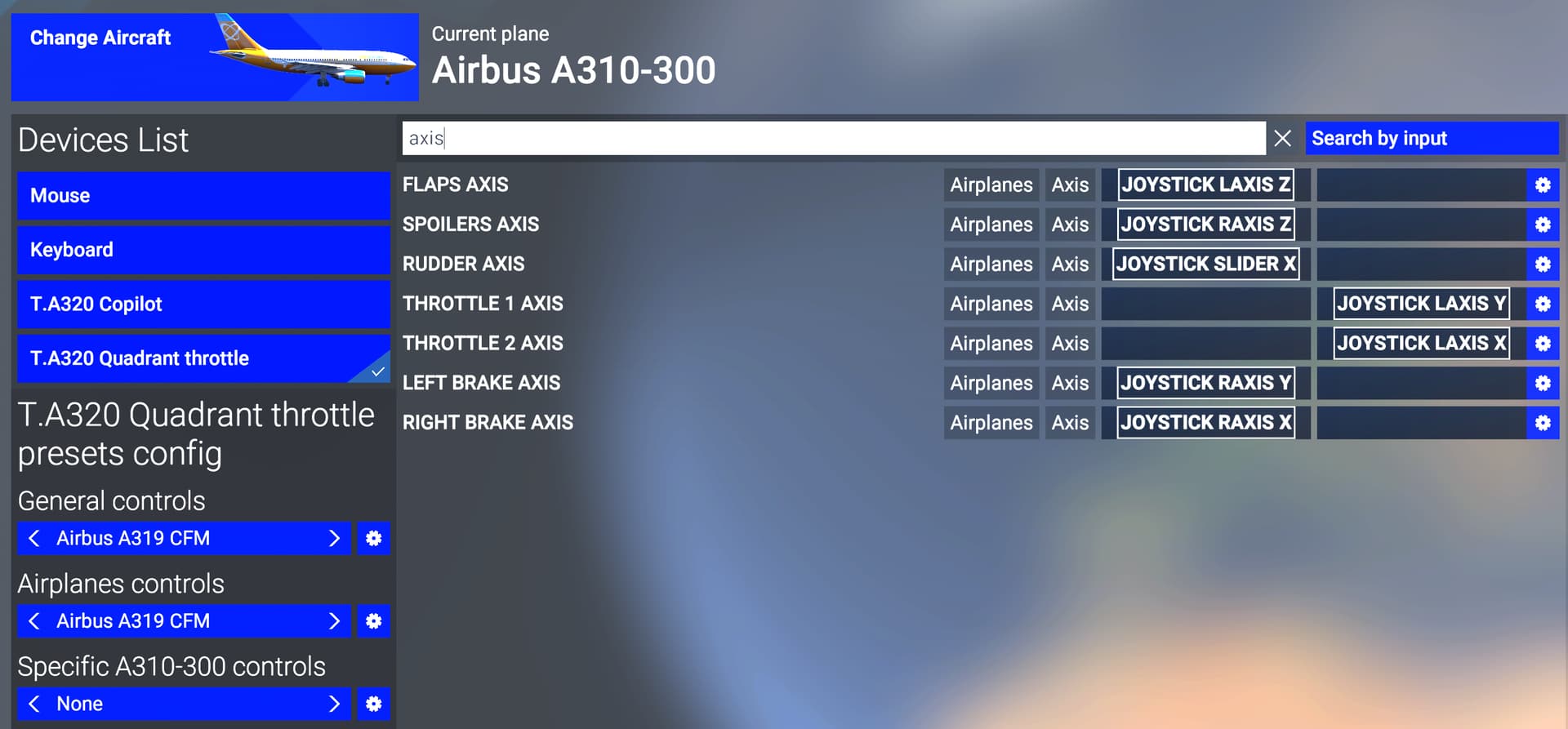Open settings gear for Flaps Axis row
The height and width of the screenshot is (729, 1568).
tap(1542, 185)
